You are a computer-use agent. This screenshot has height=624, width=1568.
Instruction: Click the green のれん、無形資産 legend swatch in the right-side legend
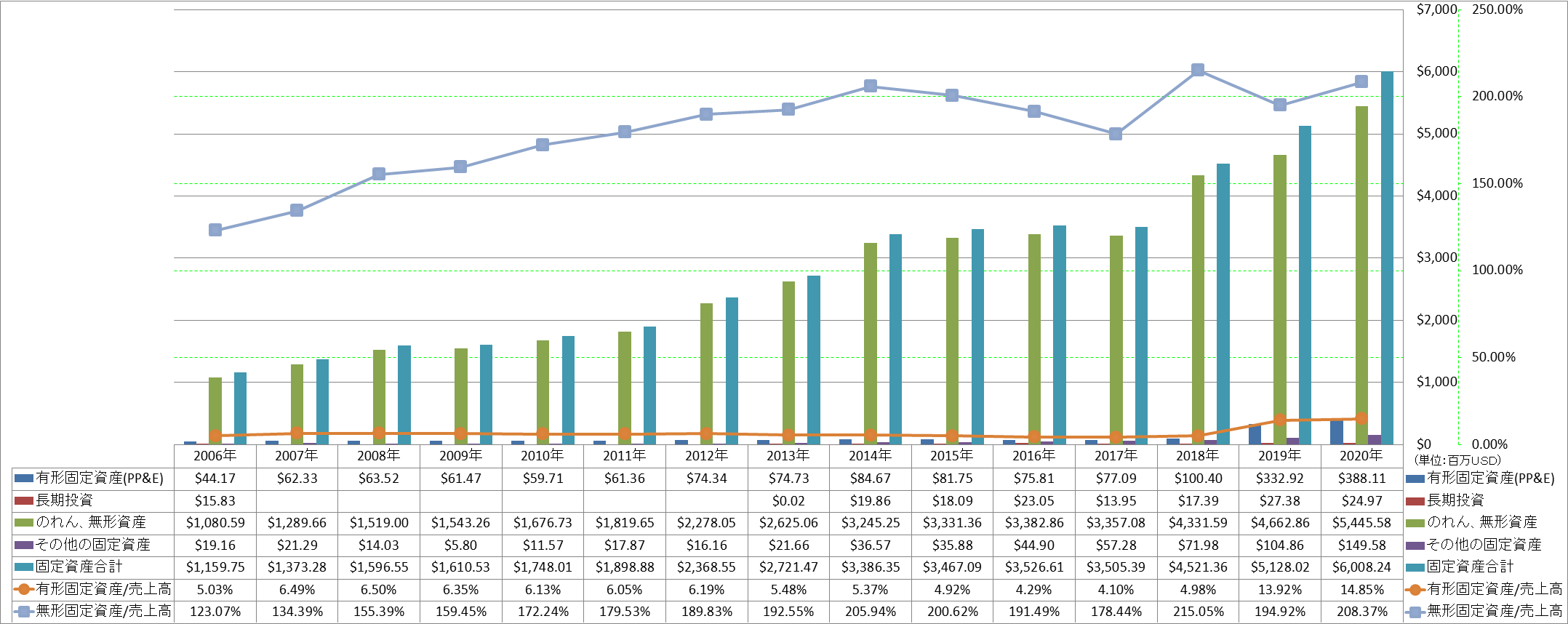coord(1415,523)
